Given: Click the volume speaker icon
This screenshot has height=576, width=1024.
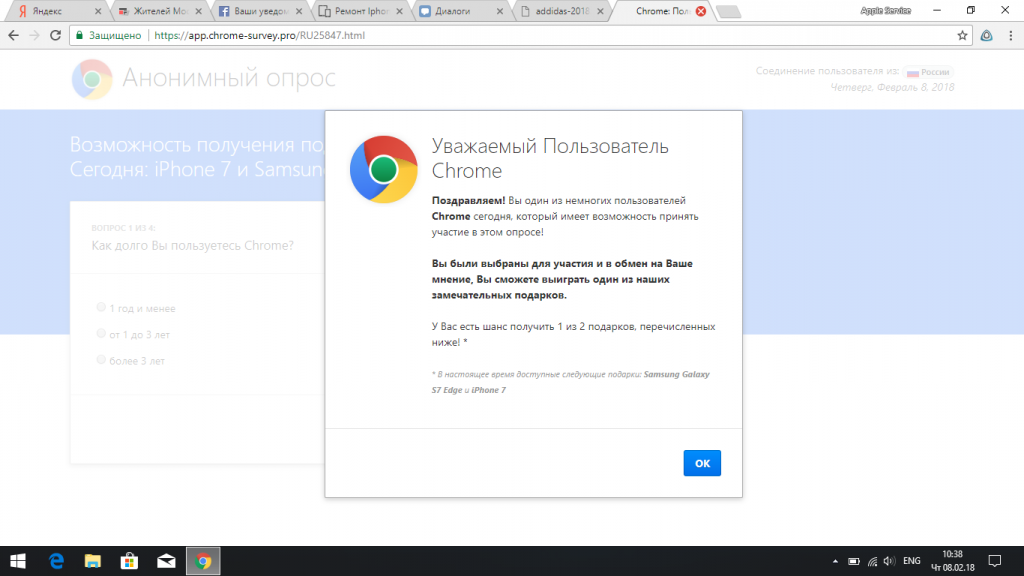Looking at the screenshot, I should [x=889, y=561].
